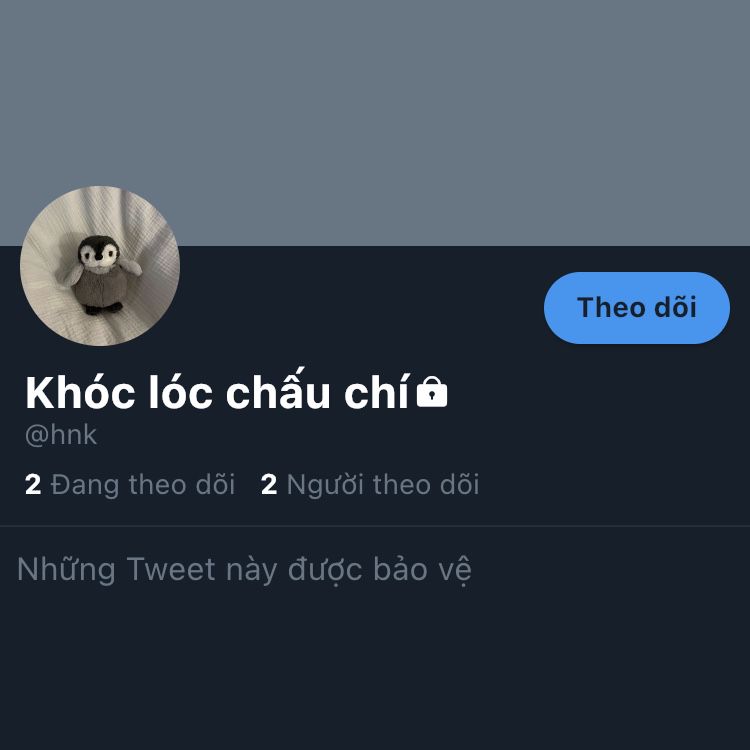Screen dimensions: 750x750
Task: Click the word Tweet in protected notice
Action: pyautogui.click(x=171, y=569)
